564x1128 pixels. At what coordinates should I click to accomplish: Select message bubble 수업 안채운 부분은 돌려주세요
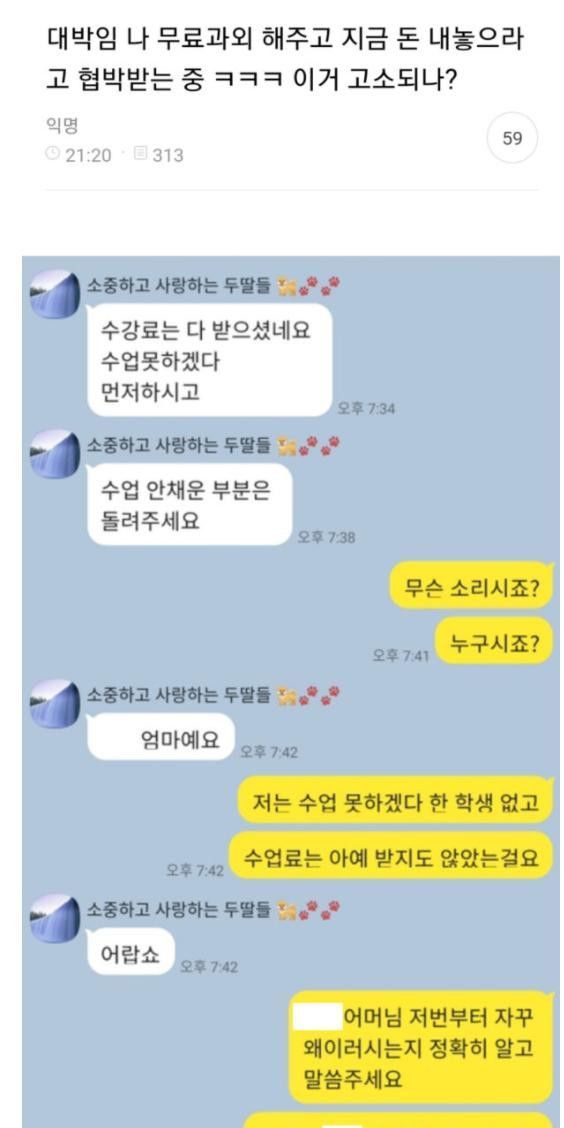pyautogui.click(x=190, y=504)
